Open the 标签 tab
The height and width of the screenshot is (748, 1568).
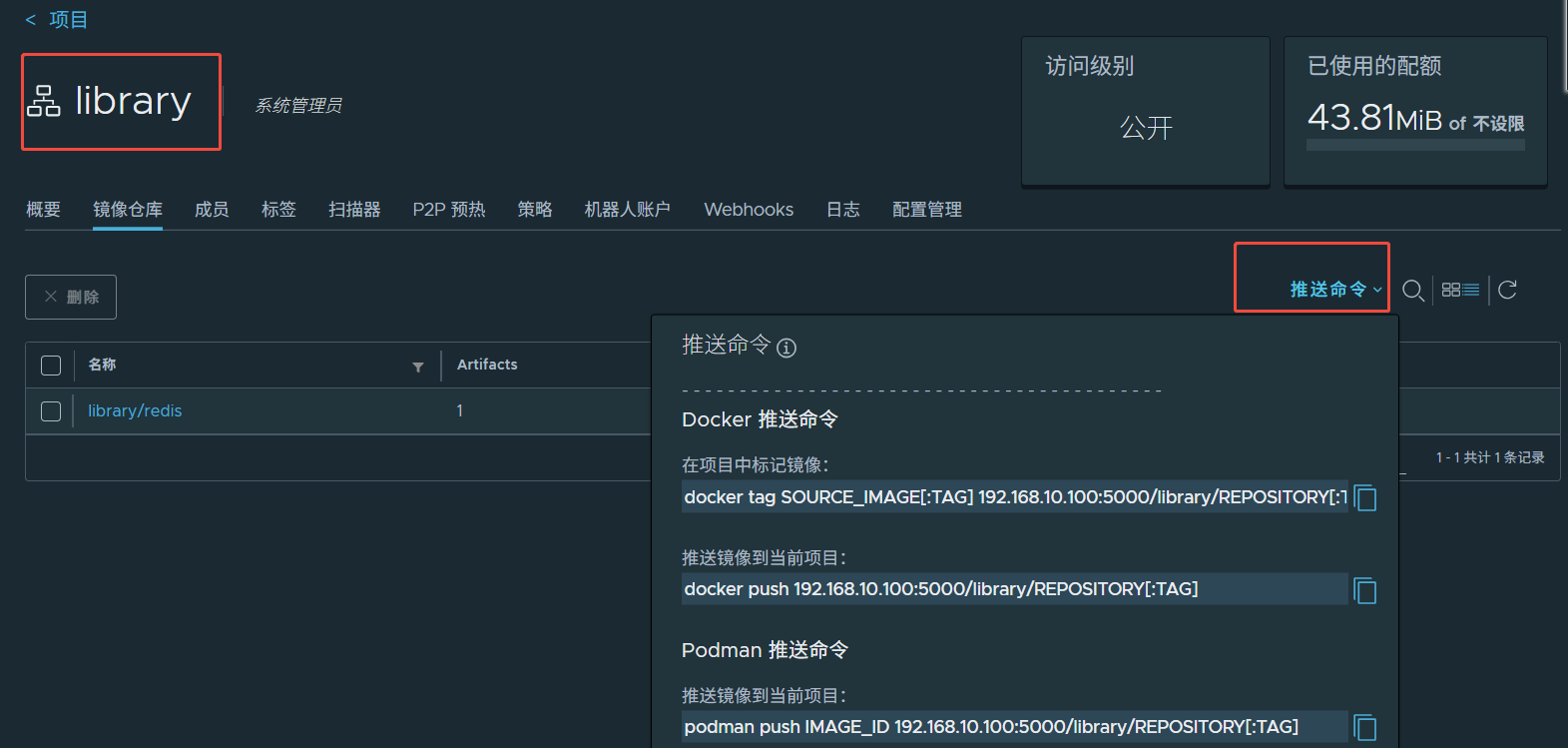(x=278, y=210)
